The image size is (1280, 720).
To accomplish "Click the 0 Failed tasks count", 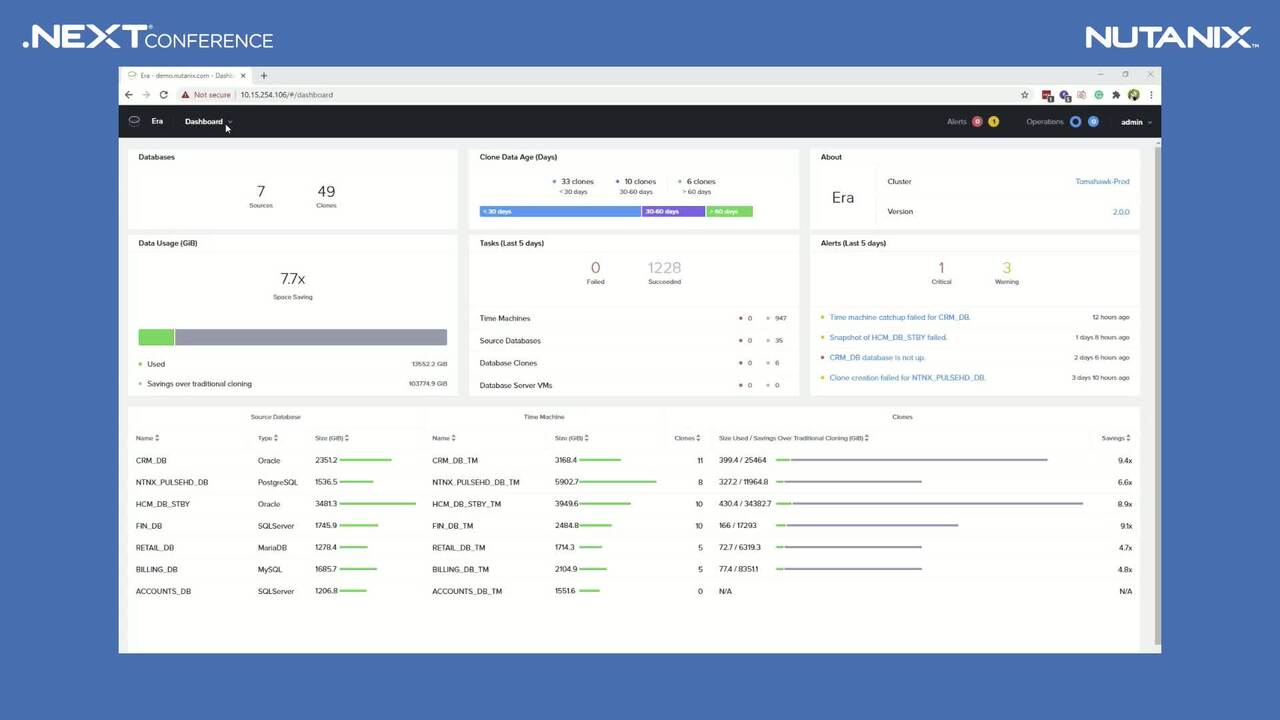I will tap(596, 268).
